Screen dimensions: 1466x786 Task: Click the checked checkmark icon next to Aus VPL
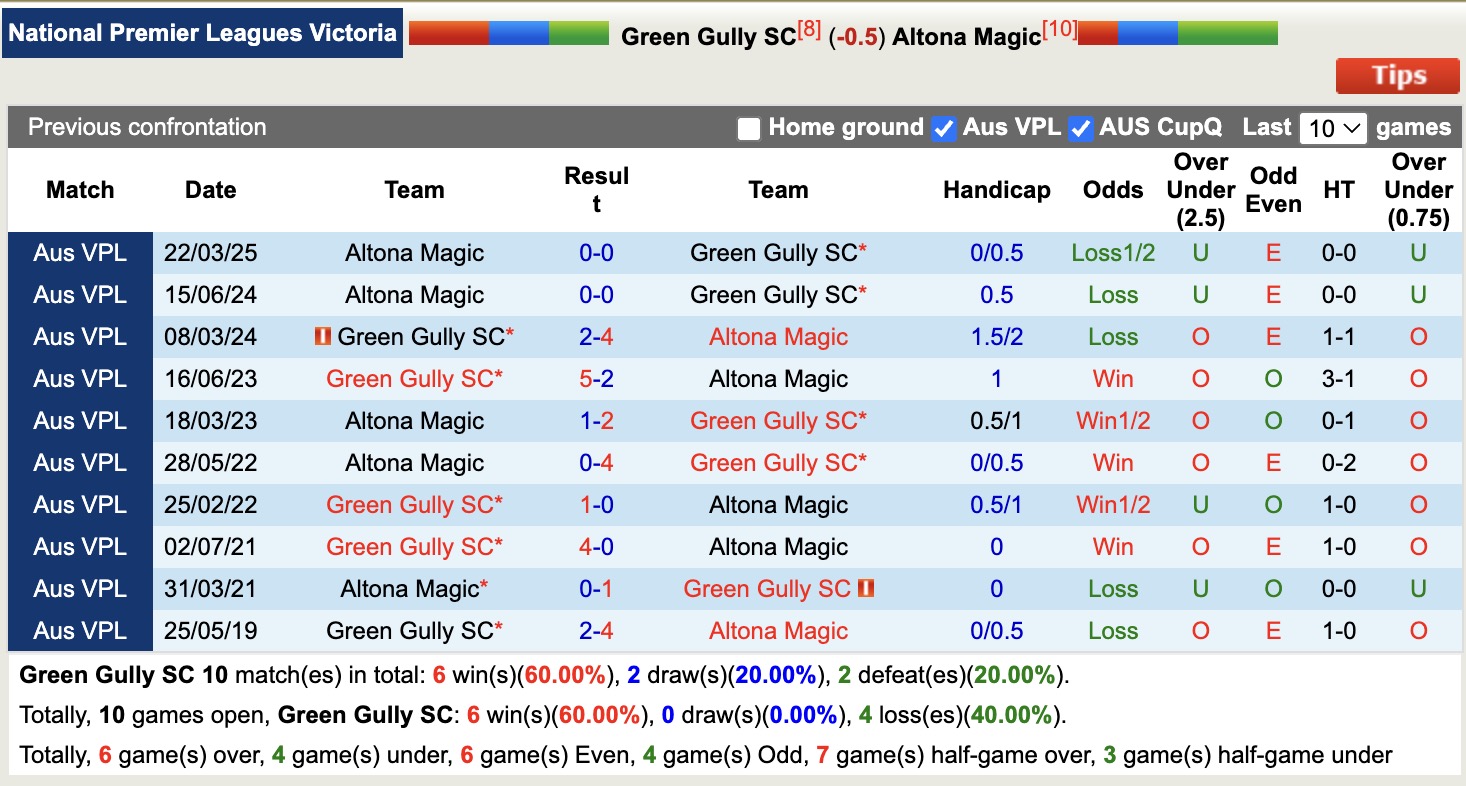[x=943, y=128]
